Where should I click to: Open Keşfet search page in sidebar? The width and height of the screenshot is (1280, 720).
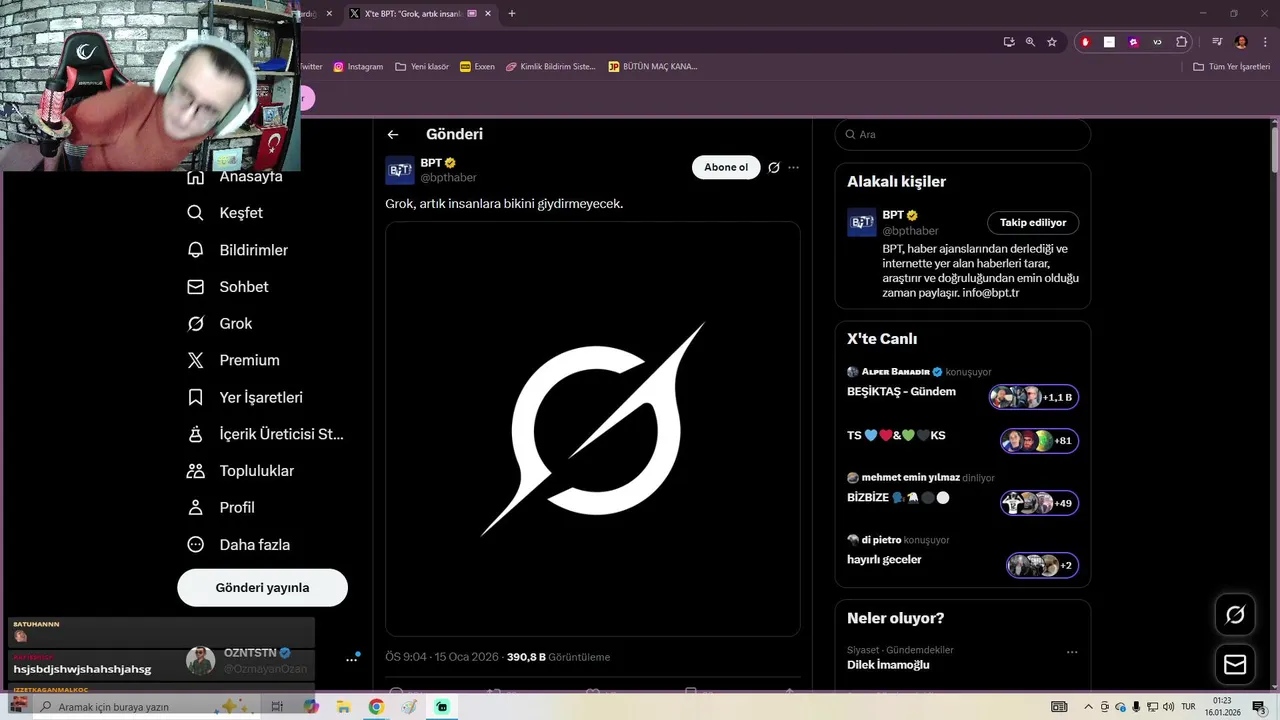[x=226, y=213]
